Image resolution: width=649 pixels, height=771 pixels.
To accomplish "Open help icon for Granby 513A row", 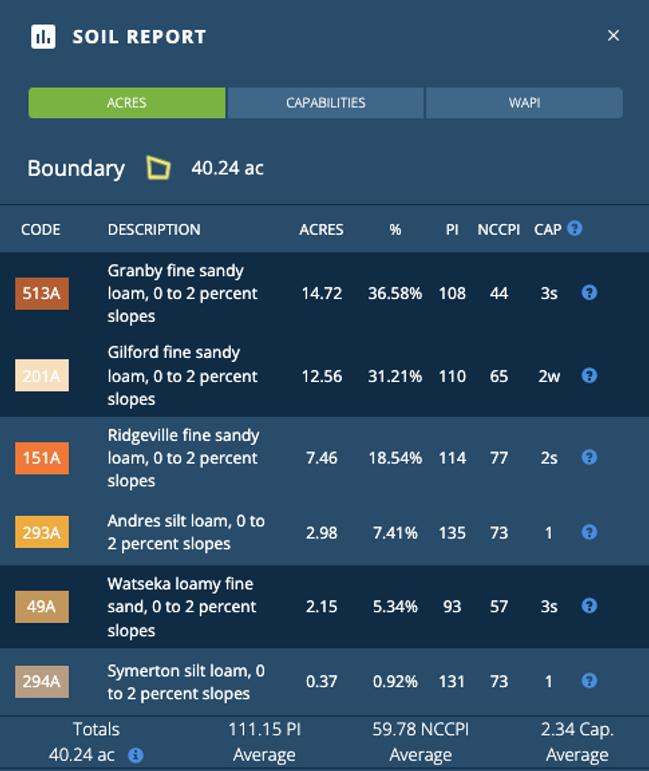I will 589,293.
